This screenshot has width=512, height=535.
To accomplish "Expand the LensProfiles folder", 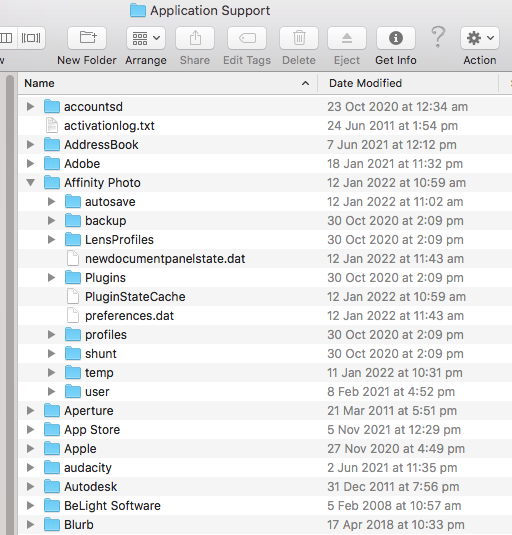I will pos(52,240).
